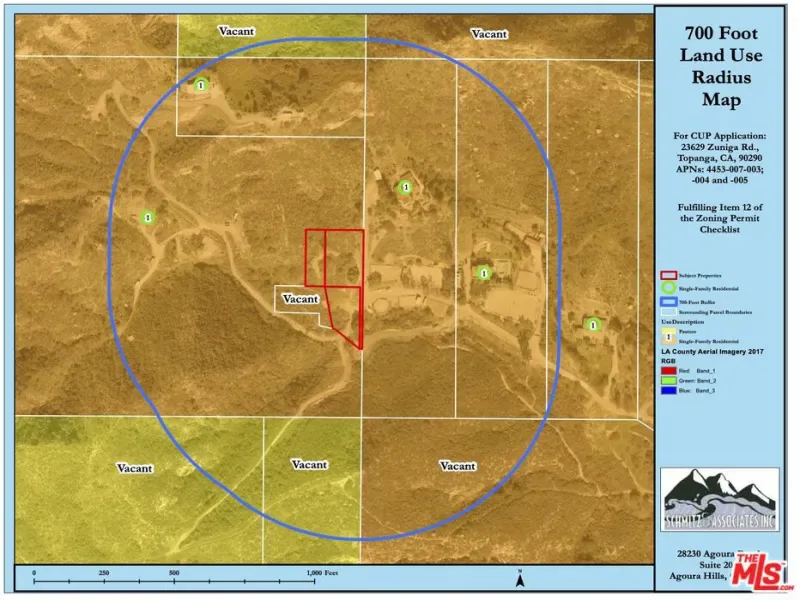Click the red Subject Properties legend symbol
Screen dimensions: 800x600
667,274
